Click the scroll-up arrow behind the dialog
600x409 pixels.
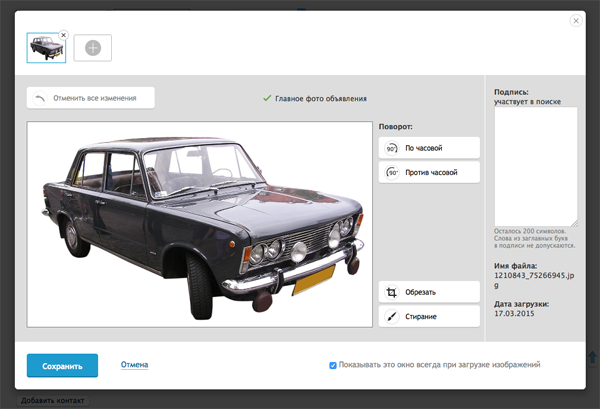click(593, 357)
